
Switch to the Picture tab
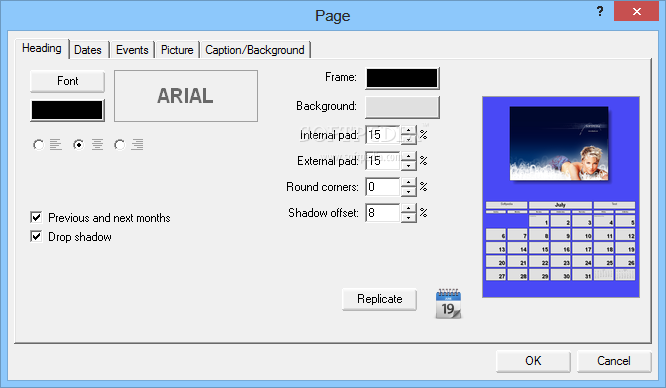(177, 50)
